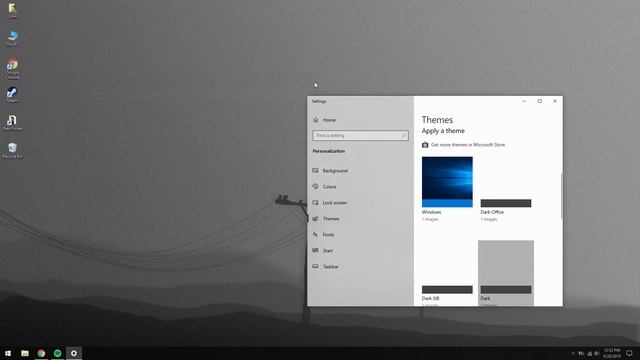The width and height of the screenshot is (640, 360).
Task: Open the taskbar clock and date
Action: (x=612, y=353)
